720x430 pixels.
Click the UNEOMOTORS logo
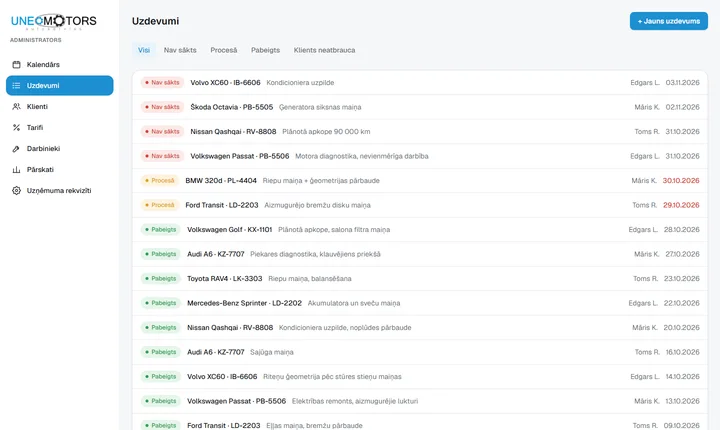(x=54, y=21)
